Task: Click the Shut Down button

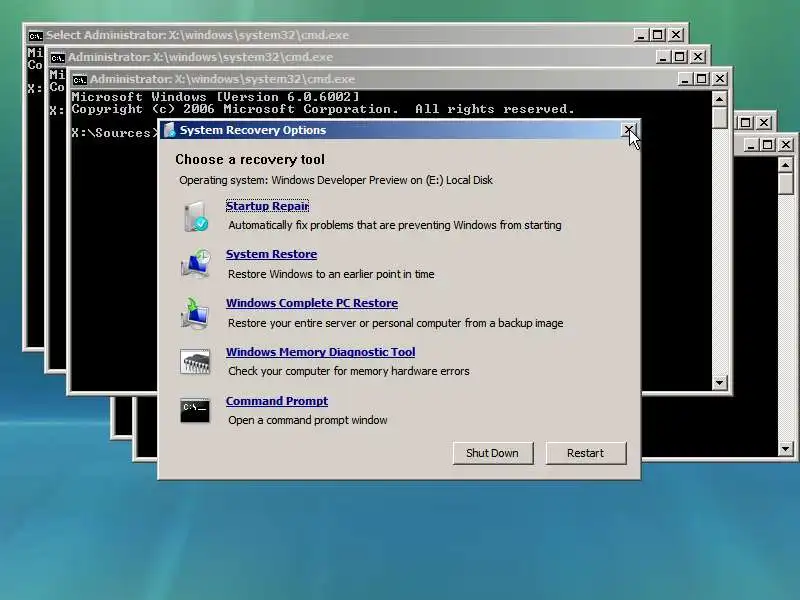Action: (x=493, y=453)
